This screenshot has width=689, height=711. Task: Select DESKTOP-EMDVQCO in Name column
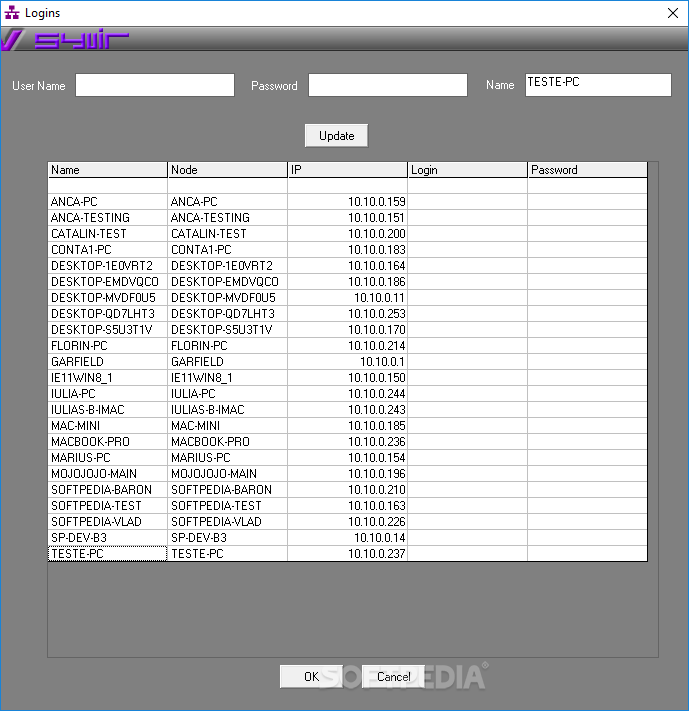(108, 282)
